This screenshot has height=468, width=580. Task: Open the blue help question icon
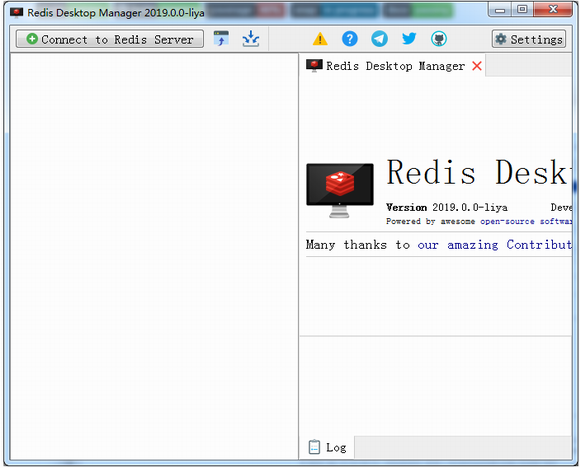[x=350, y=38]
